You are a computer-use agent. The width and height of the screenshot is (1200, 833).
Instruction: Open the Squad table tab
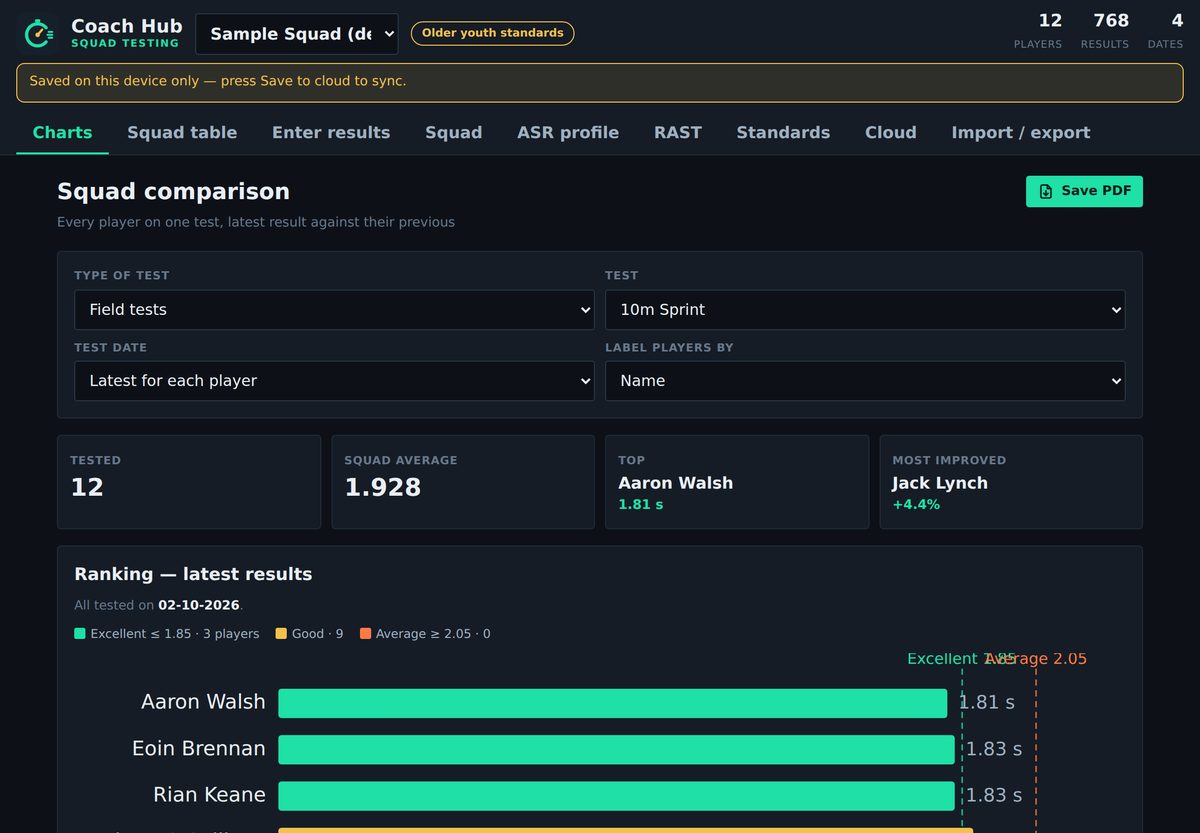[182, 133]
